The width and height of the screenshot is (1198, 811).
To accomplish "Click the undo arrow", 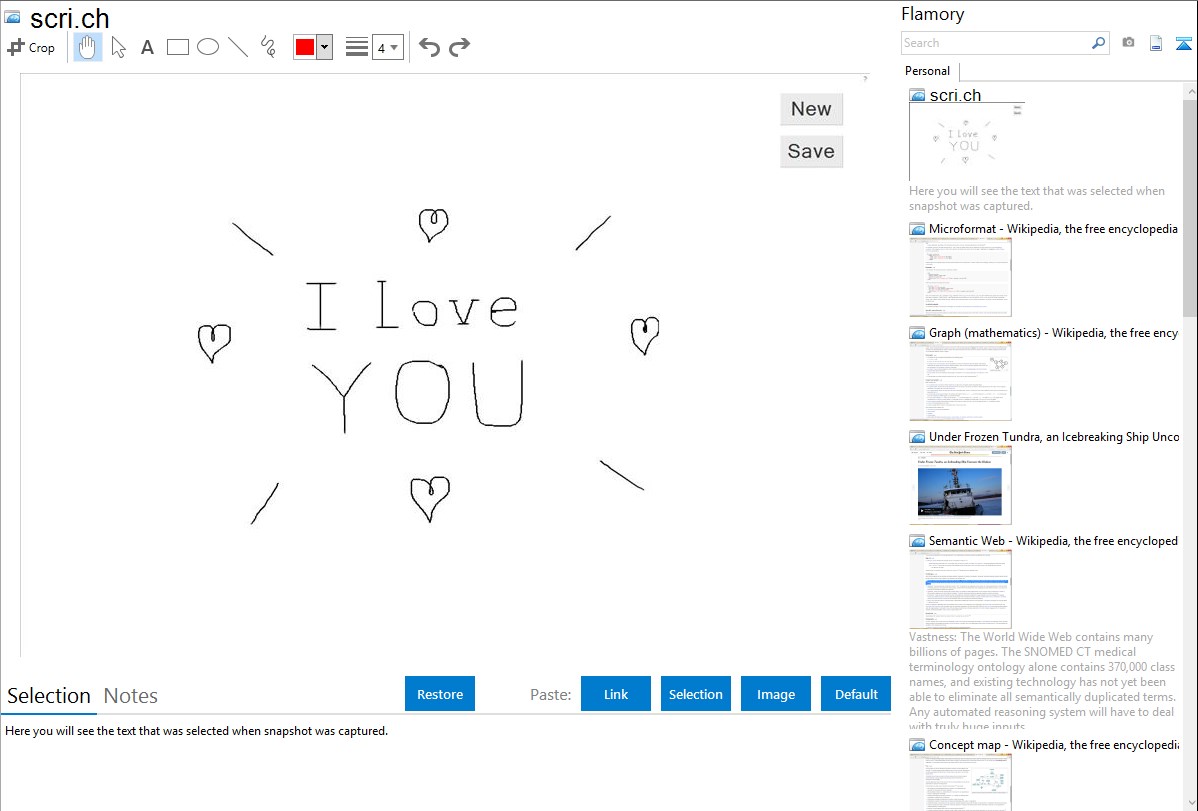I will (x=429, y=47).
